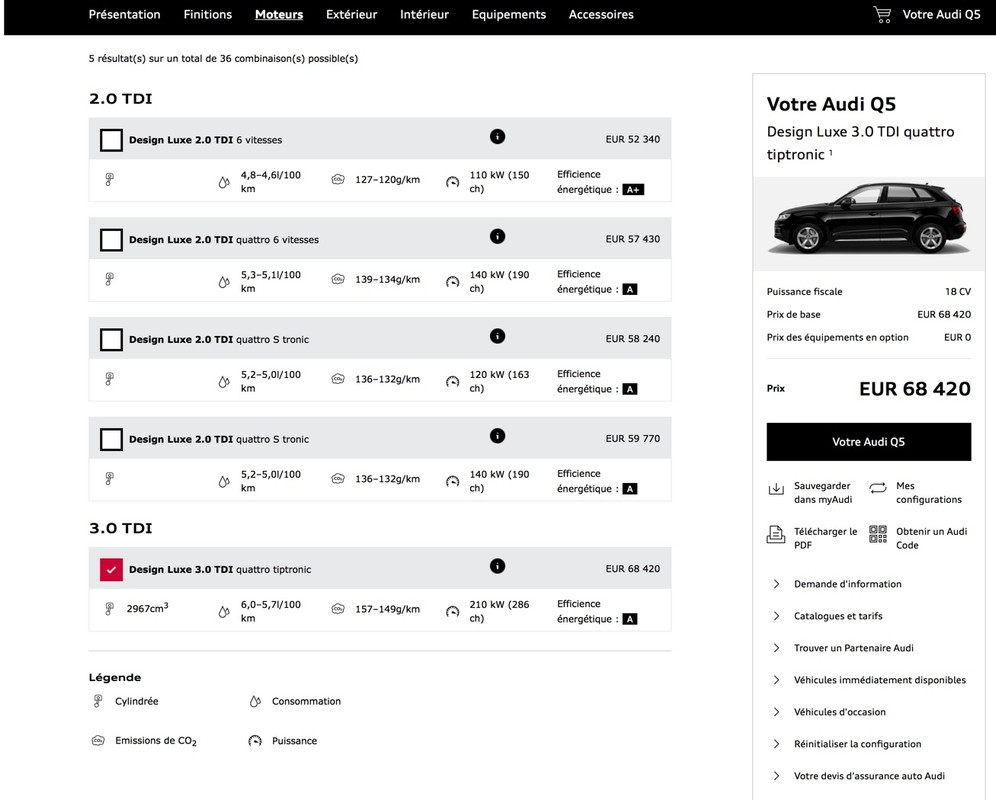Show info for Design Luxe 2.0 TDI 6 vitesses
Image resolution: width=996 pixels, height=800 pixels.
pos(497,137)
